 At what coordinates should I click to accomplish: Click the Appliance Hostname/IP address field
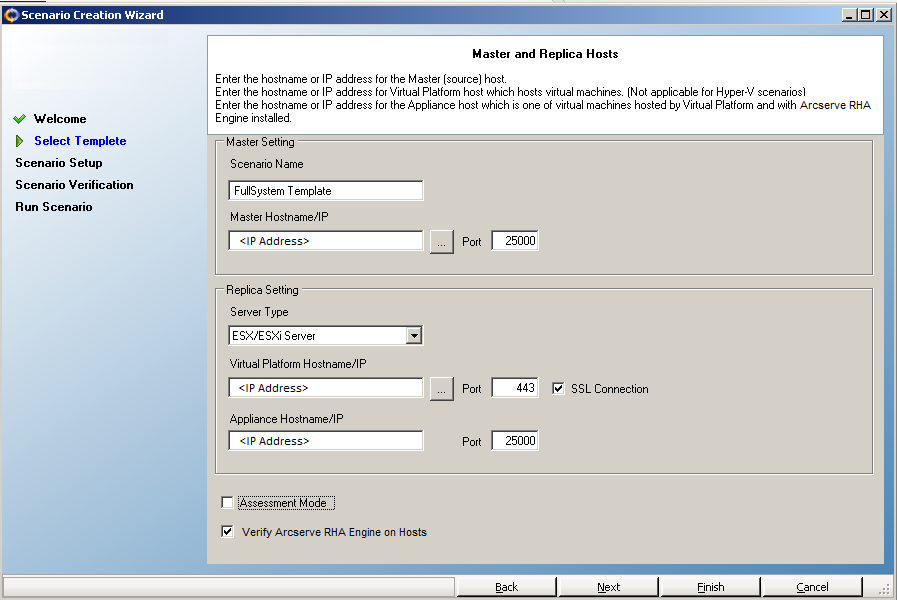tap(326, 441)
